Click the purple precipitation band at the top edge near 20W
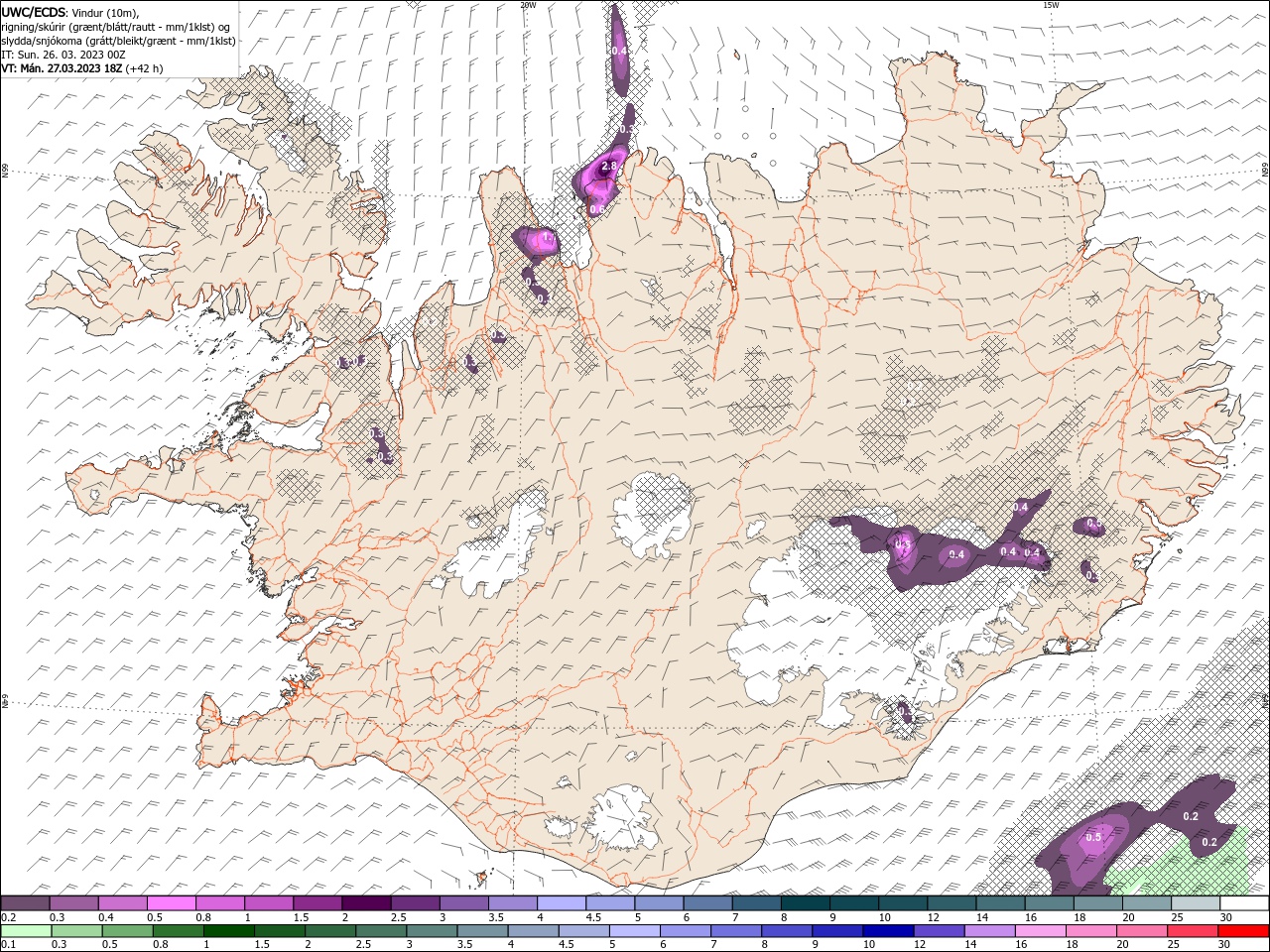 click(x=619, y=50)
